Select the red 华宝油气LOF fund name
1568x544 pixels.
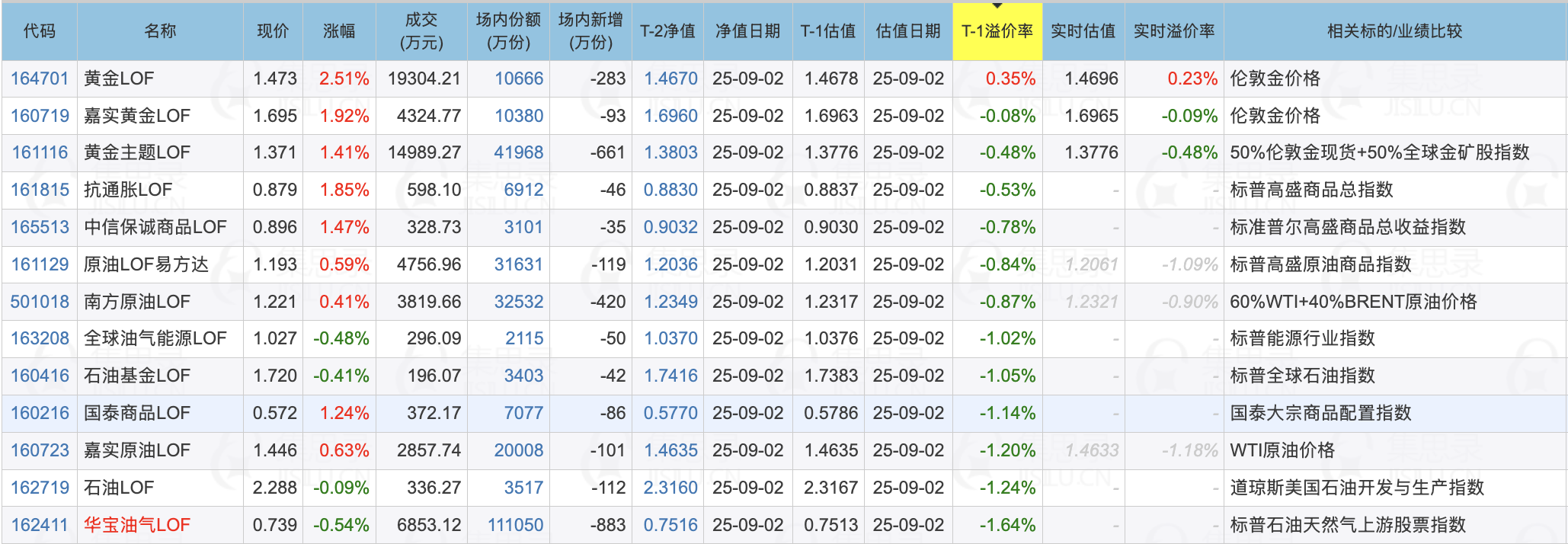tap(137, 525)
